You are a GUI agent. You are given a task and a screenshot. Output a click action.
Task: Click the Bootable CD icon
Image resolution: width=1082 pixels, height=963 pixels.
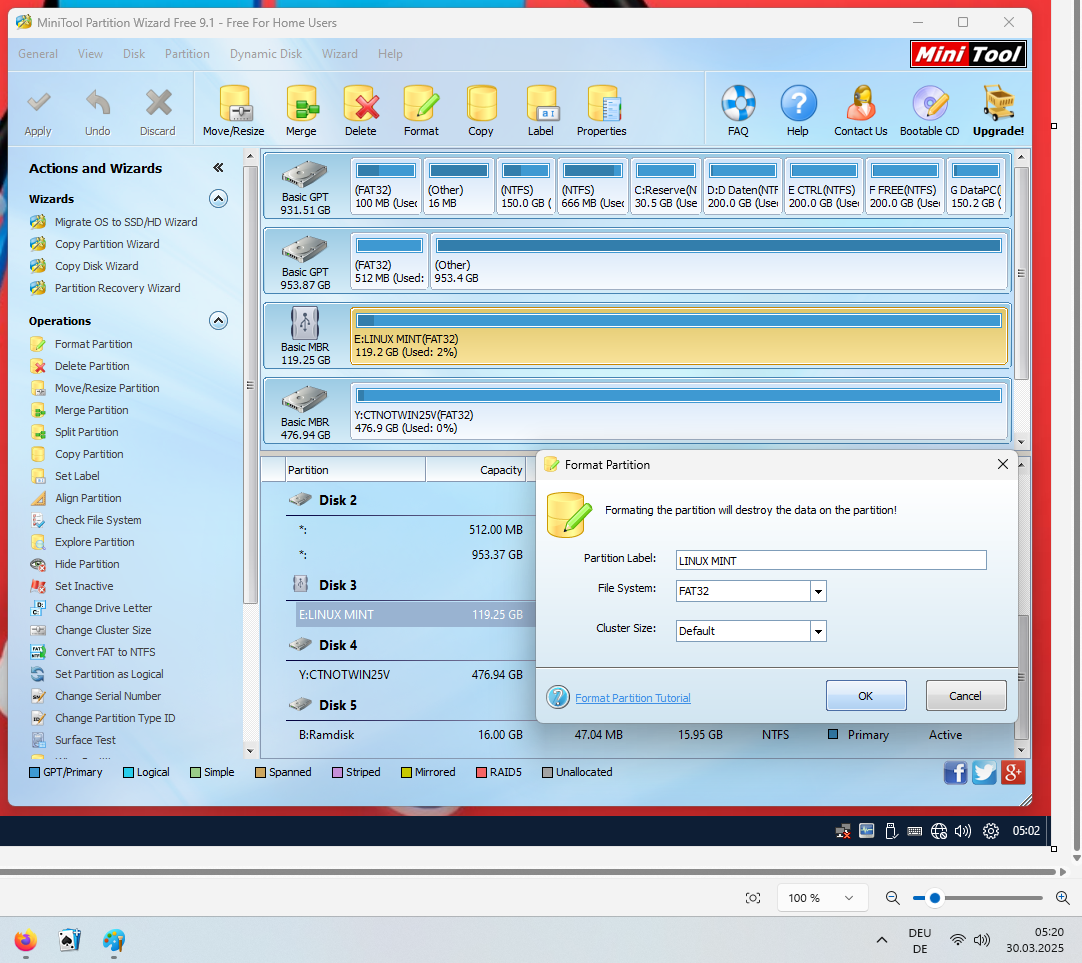click(x=929, y=103)
